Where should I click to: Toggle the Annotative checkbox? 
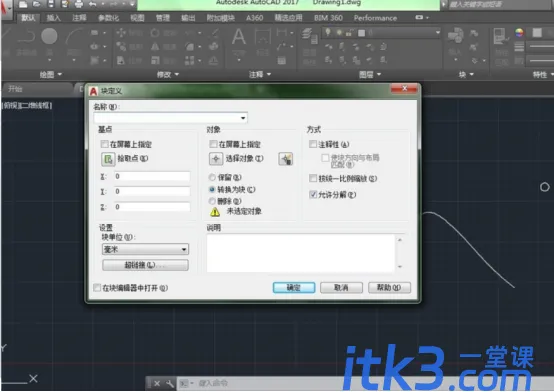click(313, 144)
